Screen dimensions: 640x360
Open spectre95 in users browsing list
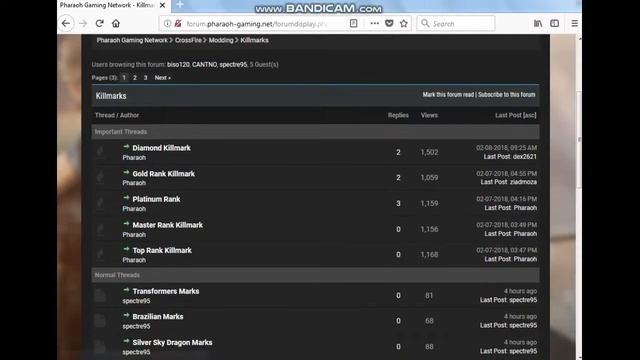pos(233,64)
